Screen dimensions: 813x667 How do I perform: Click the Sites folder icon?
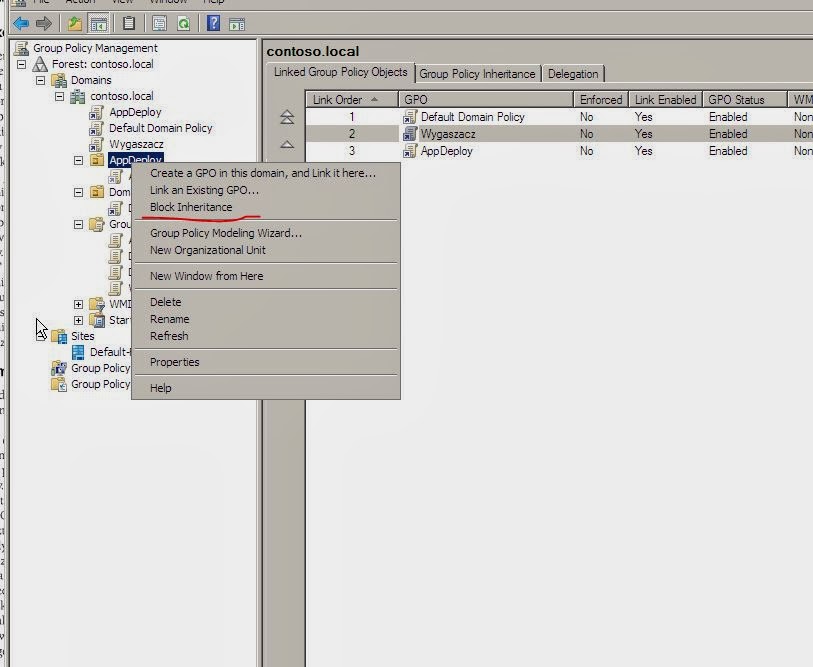(59, 336)
